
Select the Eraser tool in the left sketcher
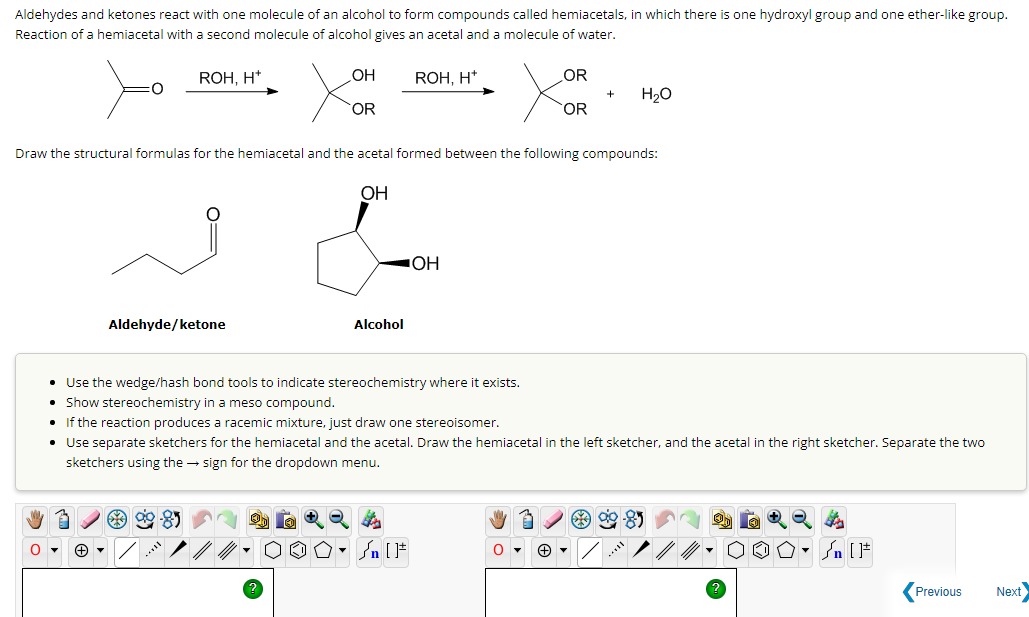[89, 520]
